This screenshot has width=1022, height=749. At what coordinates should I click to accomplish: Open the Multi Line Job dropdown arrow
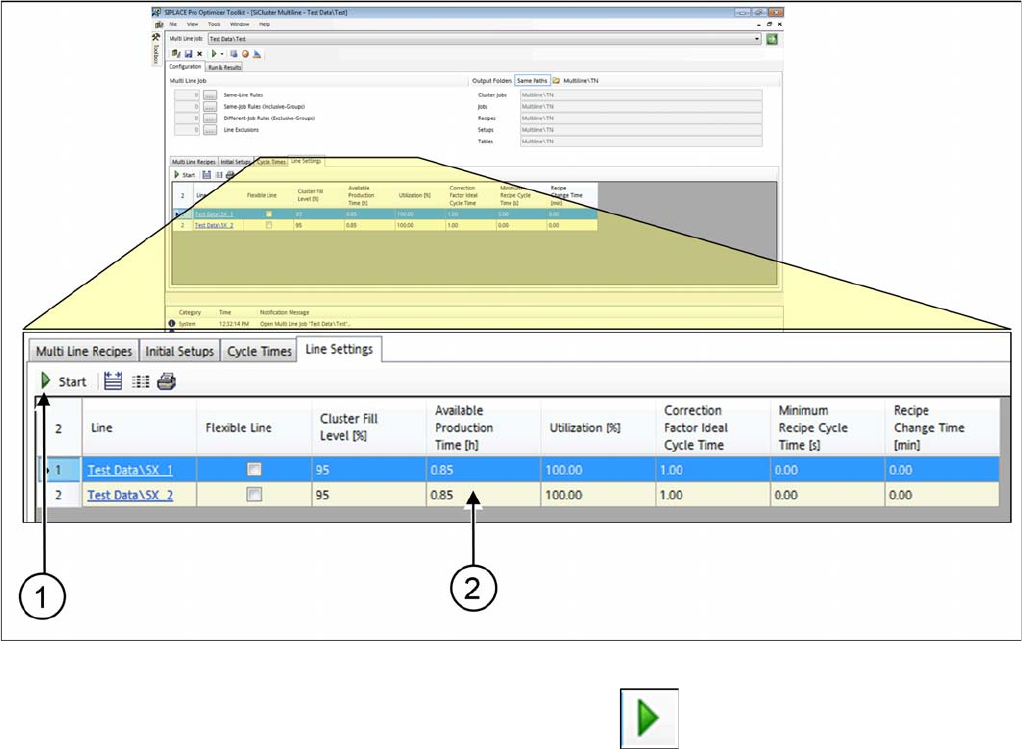(x=757, y=38)
